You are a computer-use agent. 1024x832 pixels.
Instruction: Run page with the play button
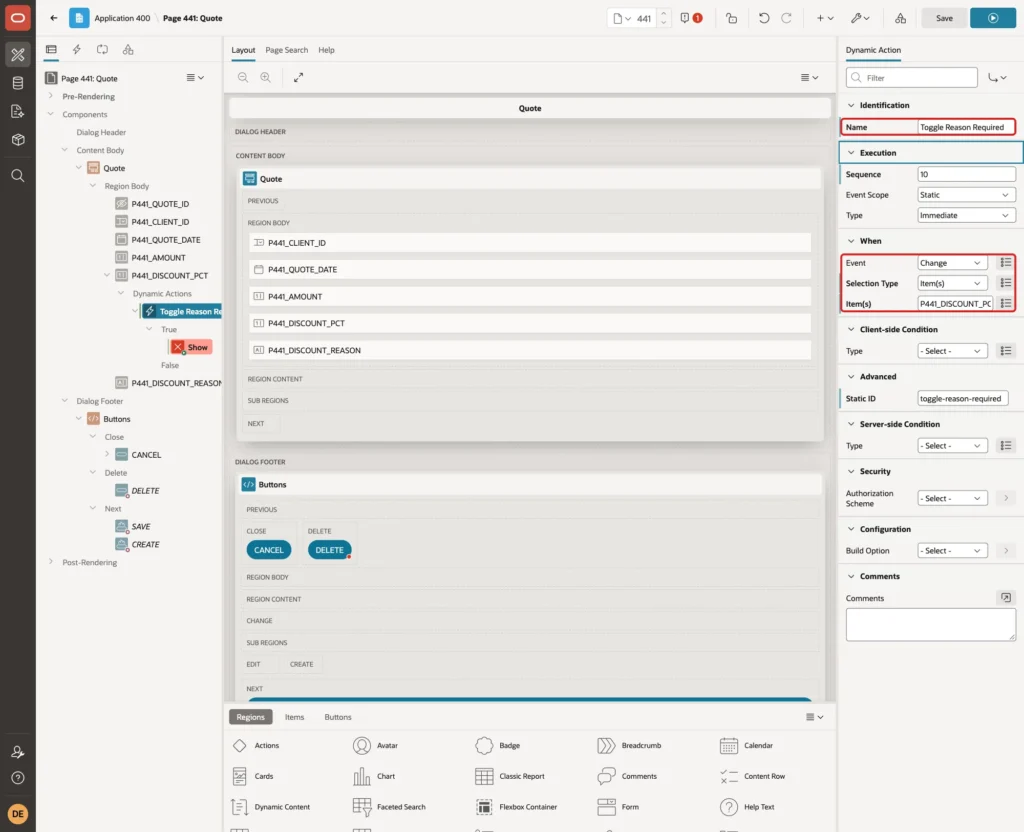(x=993, y=18)
